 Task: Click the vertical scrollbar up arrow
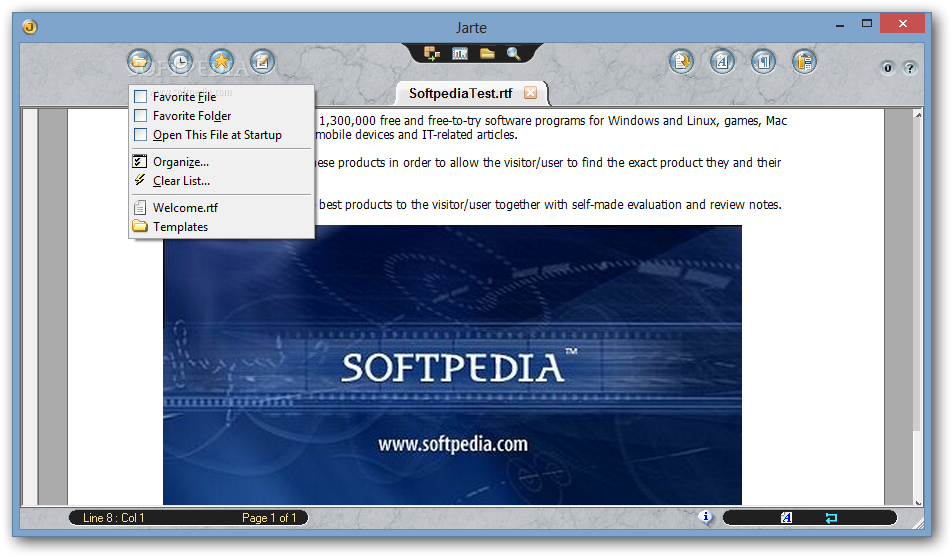pos(918,115)
